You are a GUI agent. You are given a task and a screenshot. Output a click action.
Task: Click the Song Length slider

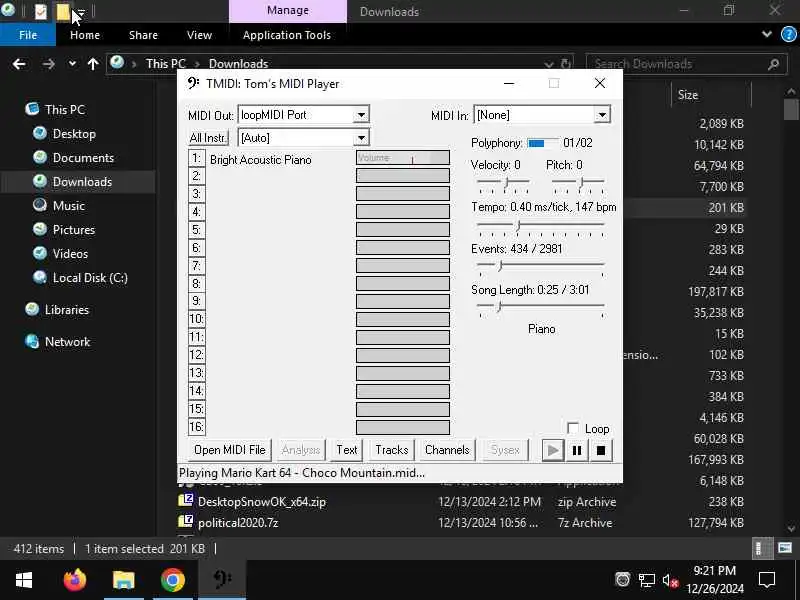pyautogui.click(x=541, y=308)
